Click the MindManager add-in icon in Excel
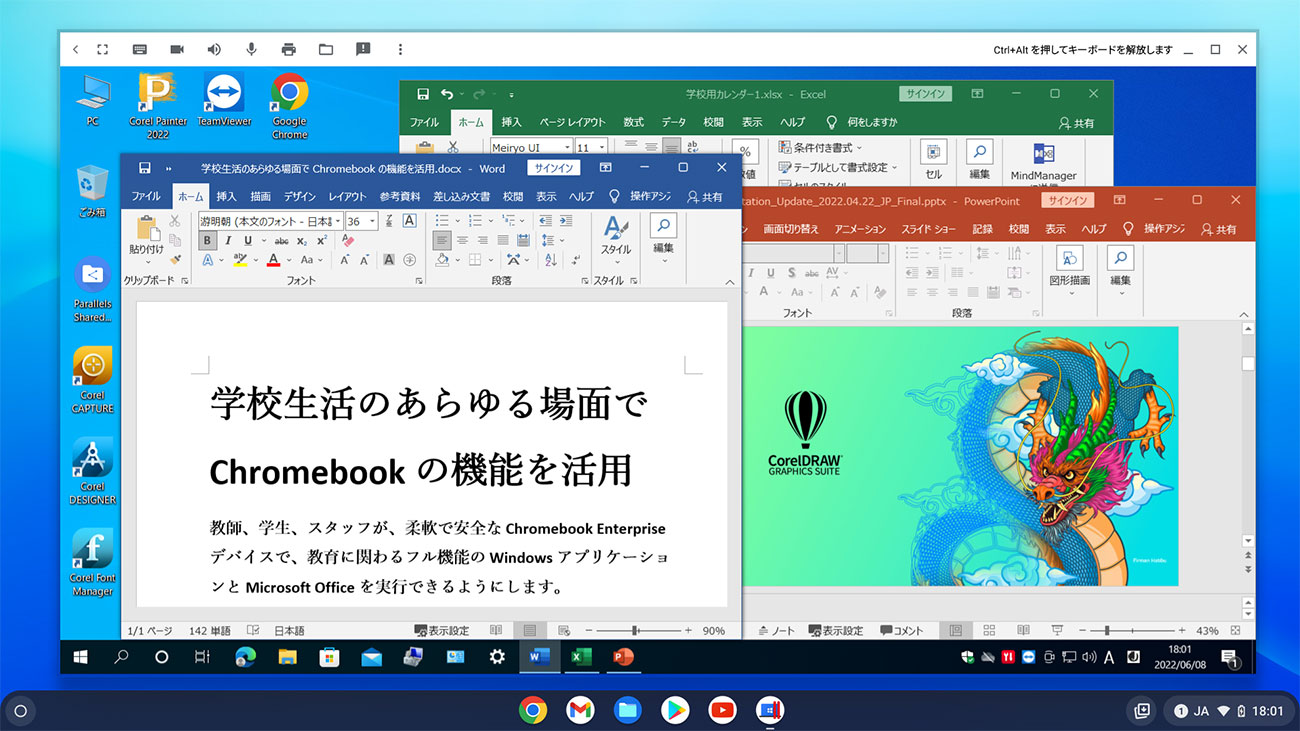The height and width of the screenshot is (731, 1300). coord(1044,154)
